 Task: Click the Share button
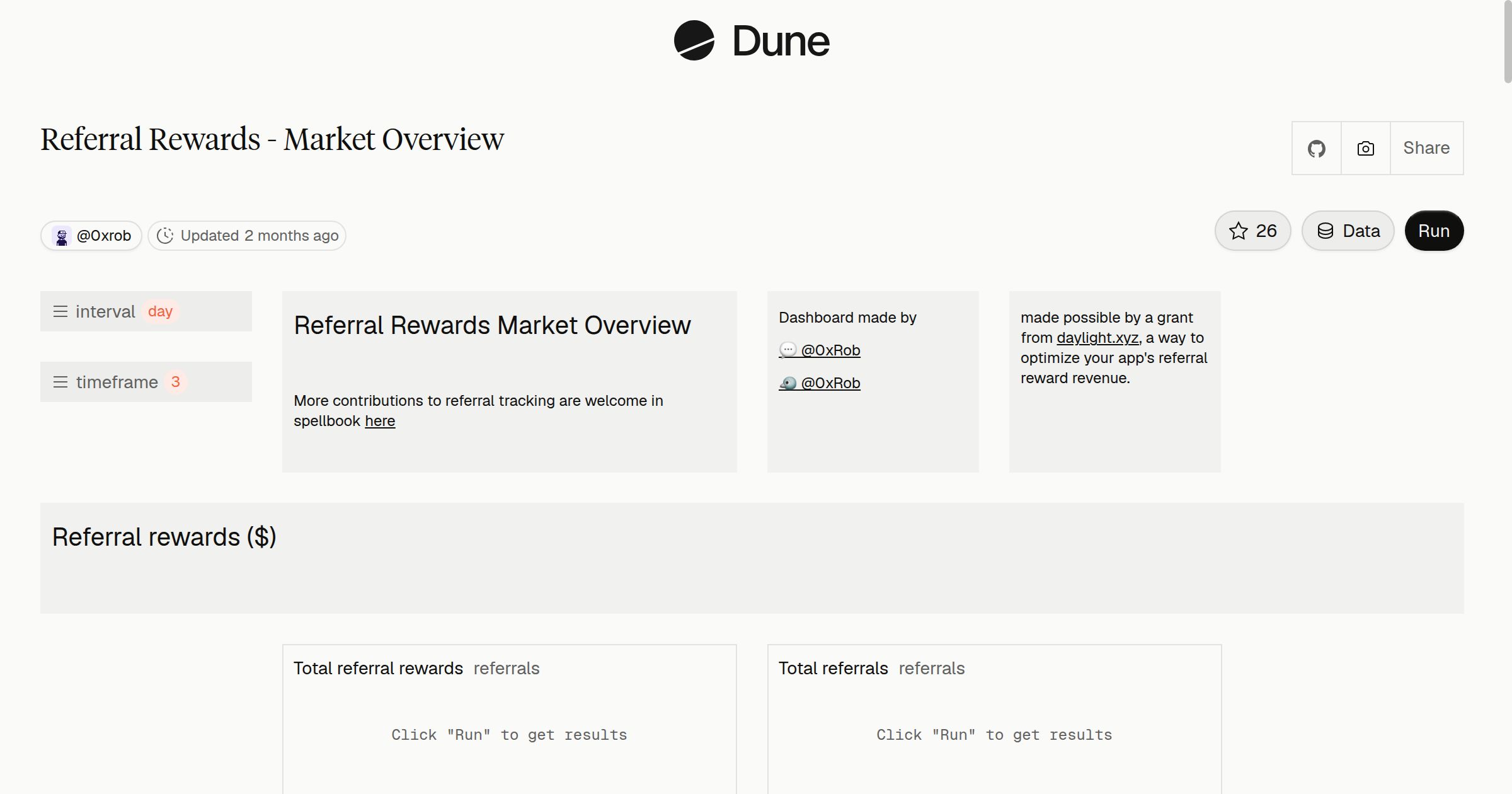[x=1426, y=148]
